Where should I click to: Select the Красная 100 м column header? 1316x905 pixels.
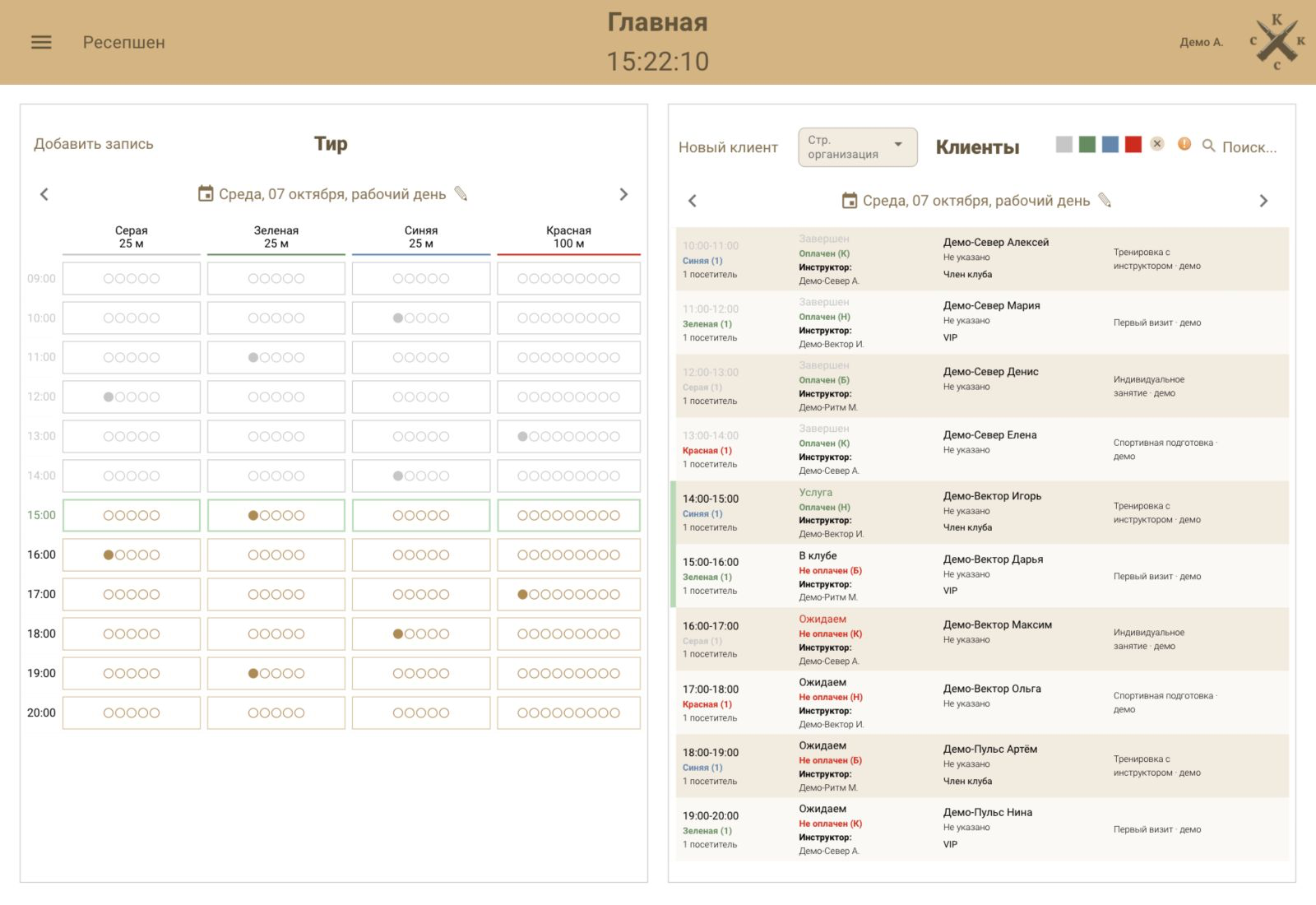568,237
